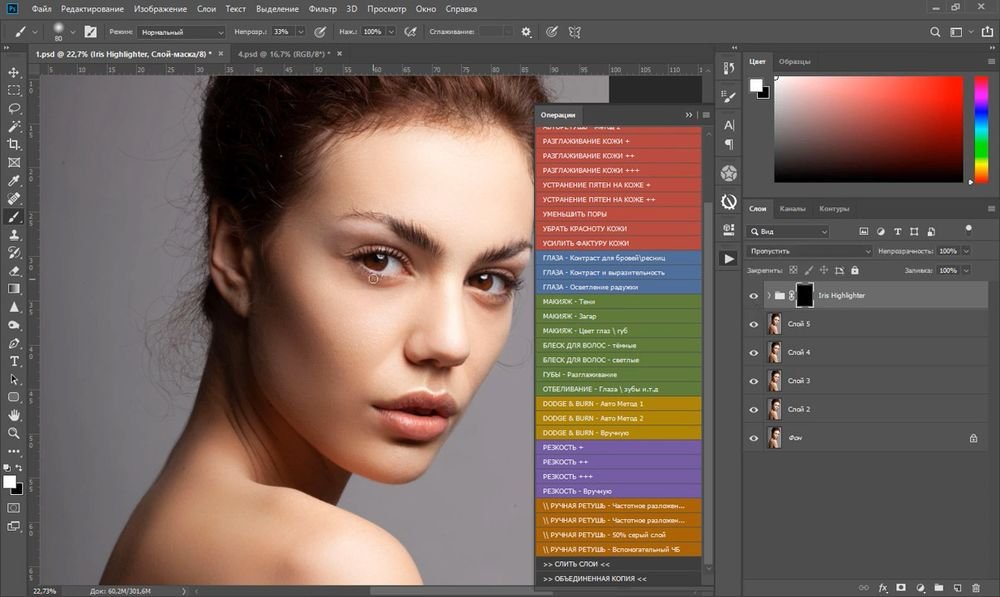Click the fx layer style icon

[x=883, y=588]
